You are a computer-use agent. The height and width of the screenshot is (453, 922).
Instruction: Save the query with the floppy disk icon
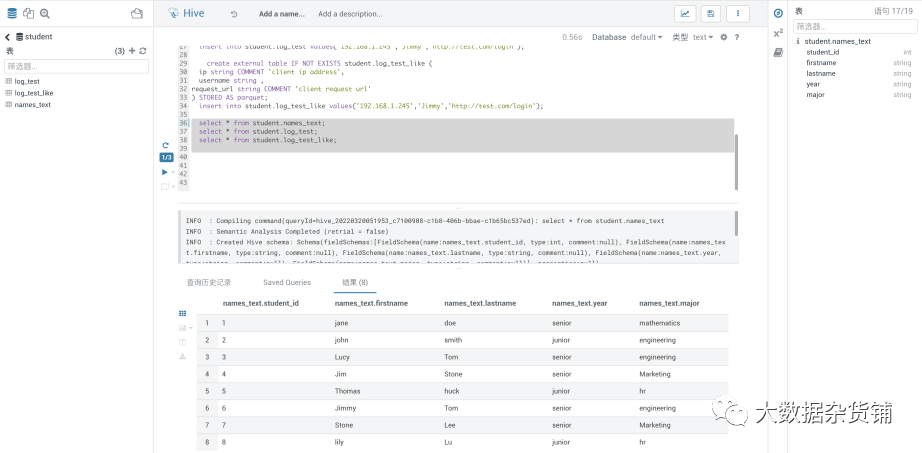711,14
